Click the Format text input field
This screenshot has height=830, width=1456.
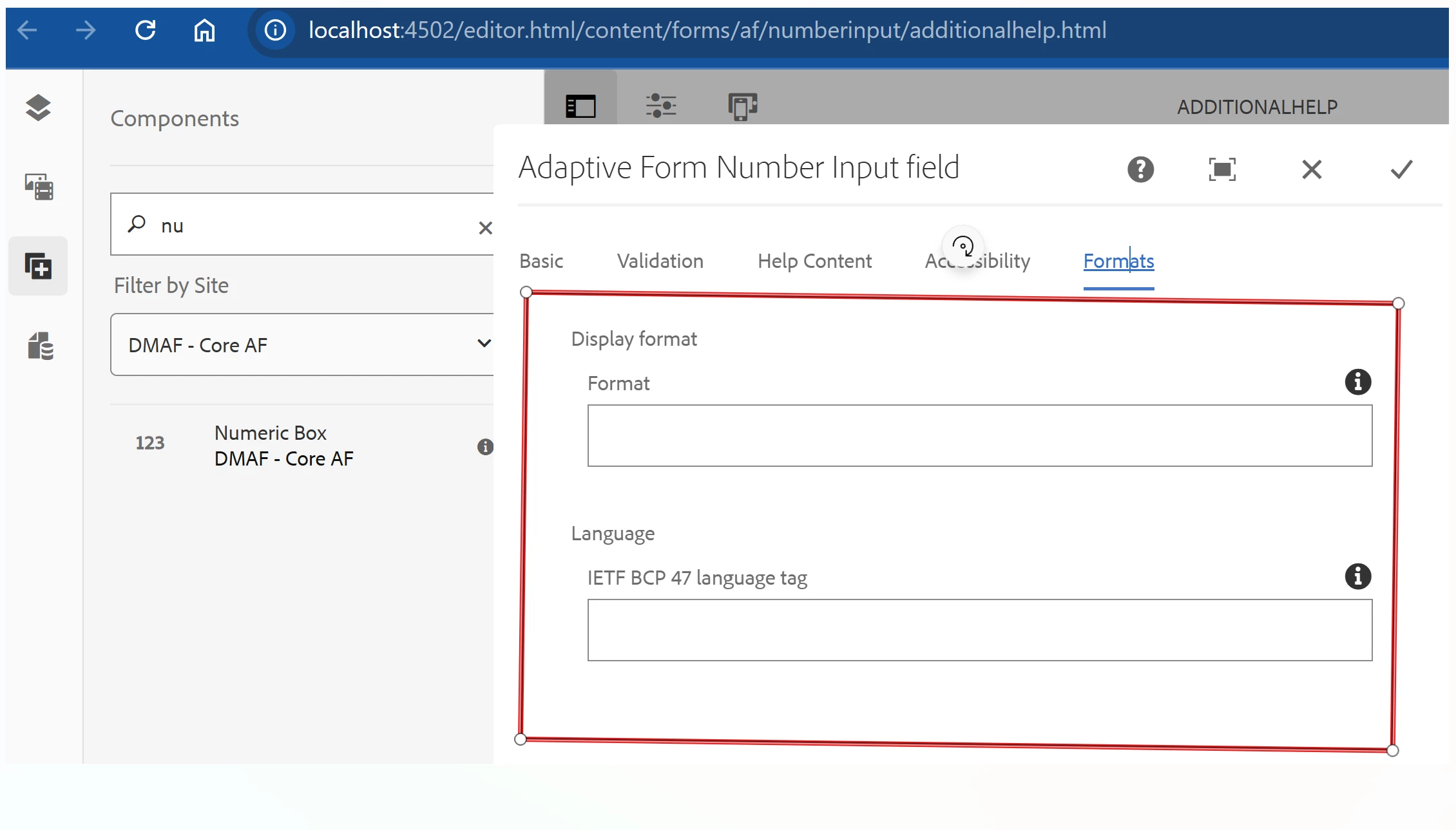coord(979,435)
